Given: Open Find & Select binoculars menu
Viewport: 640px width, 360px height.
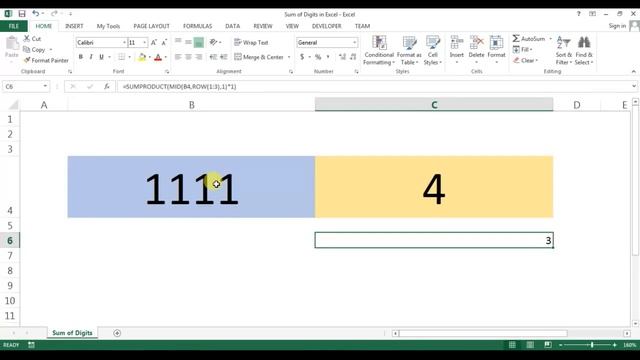Looking at the screenshot, I should pyautogui.click(x=584, y=50).
